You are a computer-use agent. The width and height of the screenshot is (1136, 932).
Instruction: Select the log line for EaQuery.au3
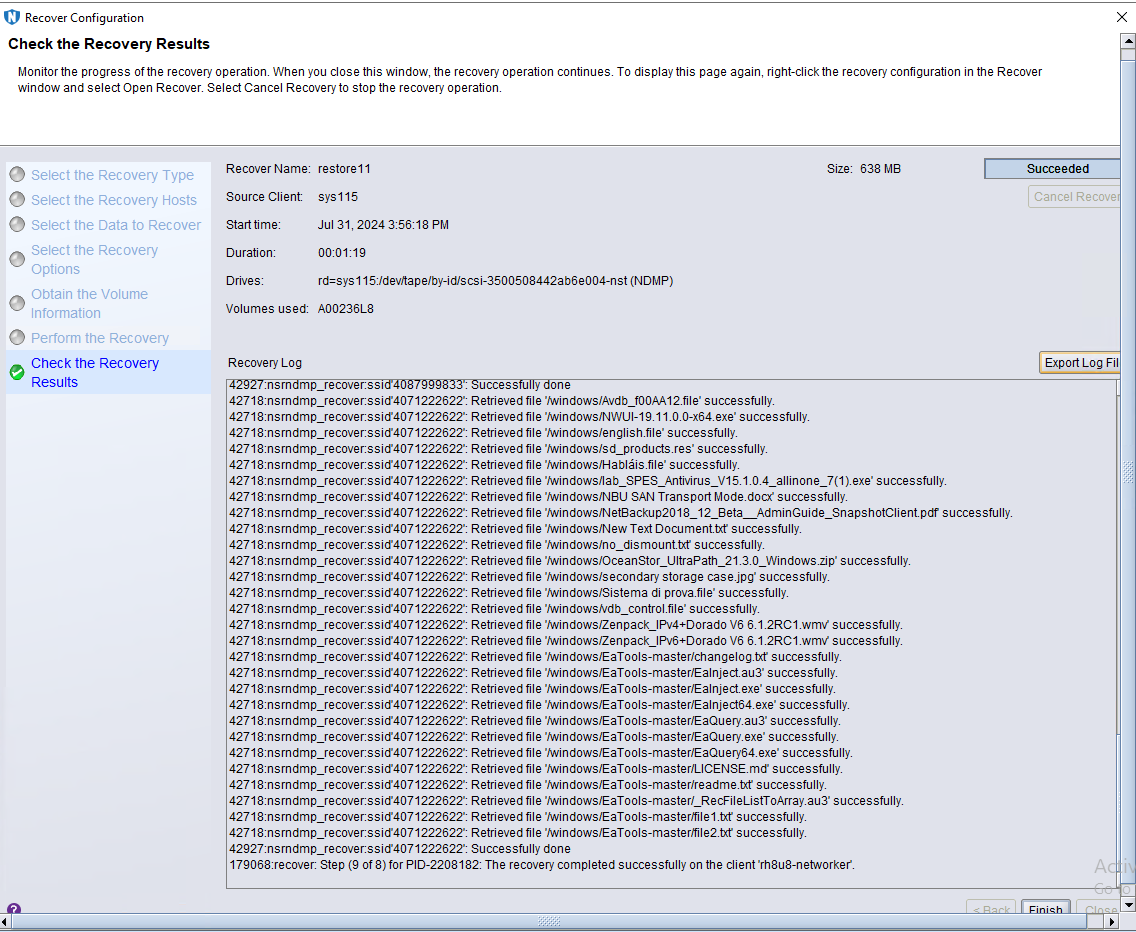point(535,720)
